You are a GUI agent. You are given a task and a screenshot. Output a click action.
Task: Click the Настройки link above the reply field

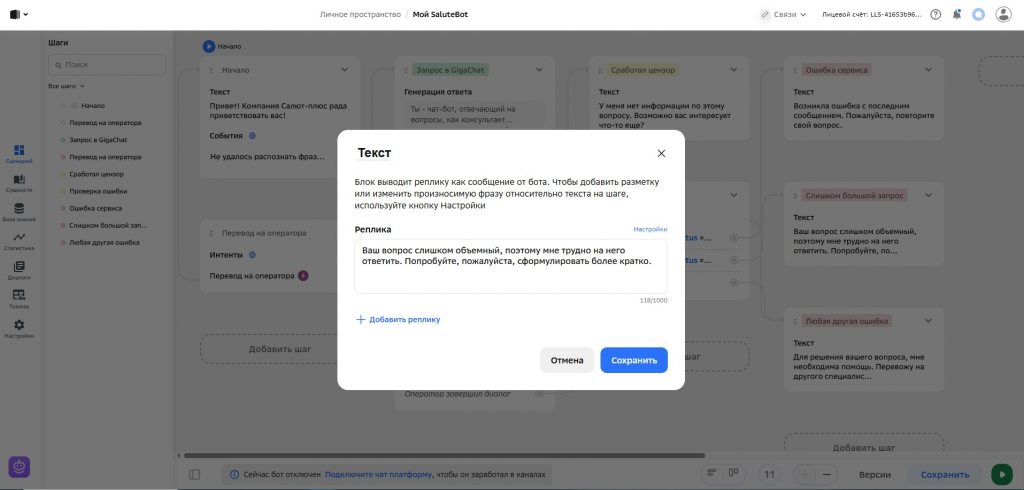pyautogui.click(x=650, y=229)
